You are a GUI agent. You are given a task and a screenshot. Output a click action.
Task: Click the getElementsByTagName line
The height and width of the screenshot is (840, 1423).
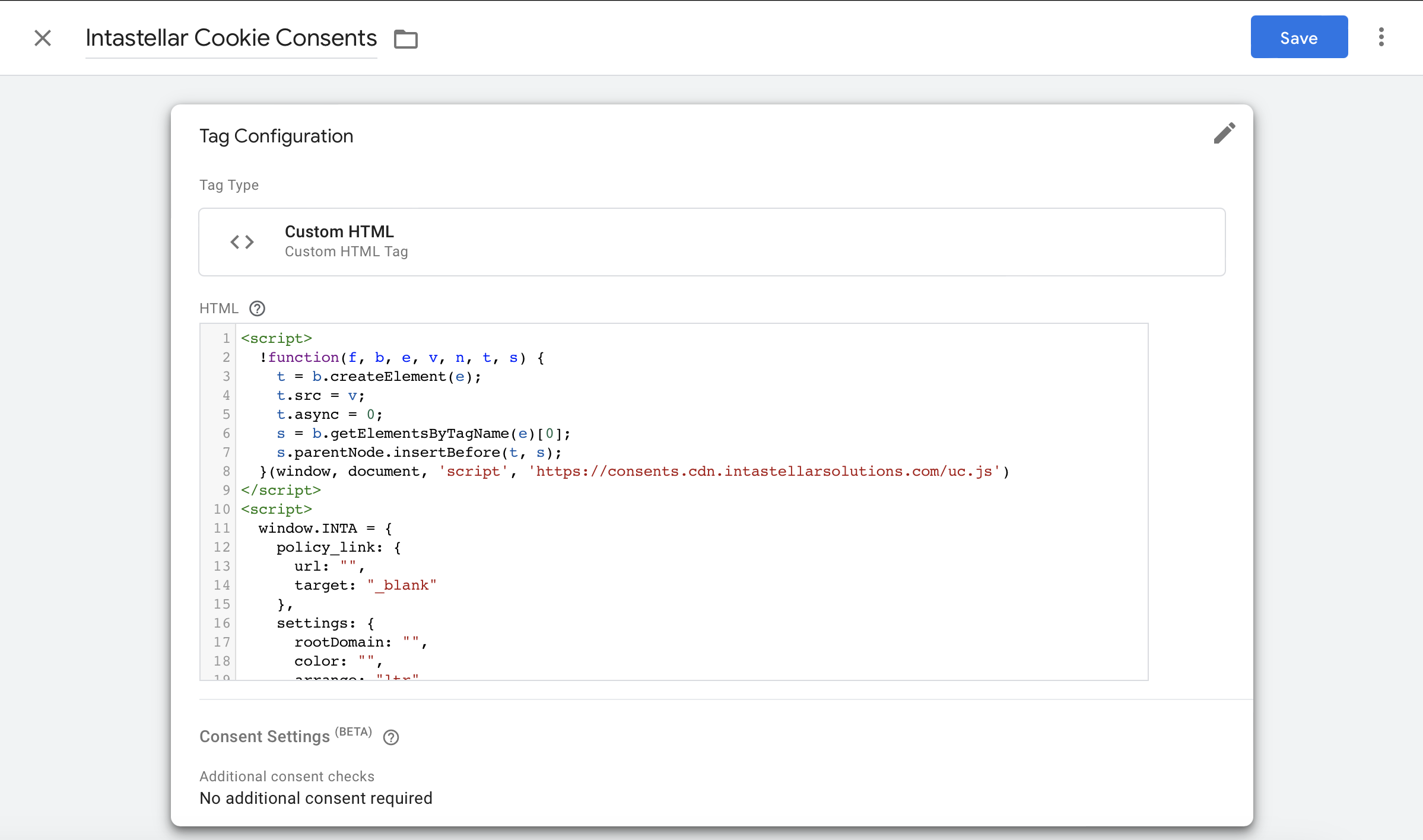[424, 433]
